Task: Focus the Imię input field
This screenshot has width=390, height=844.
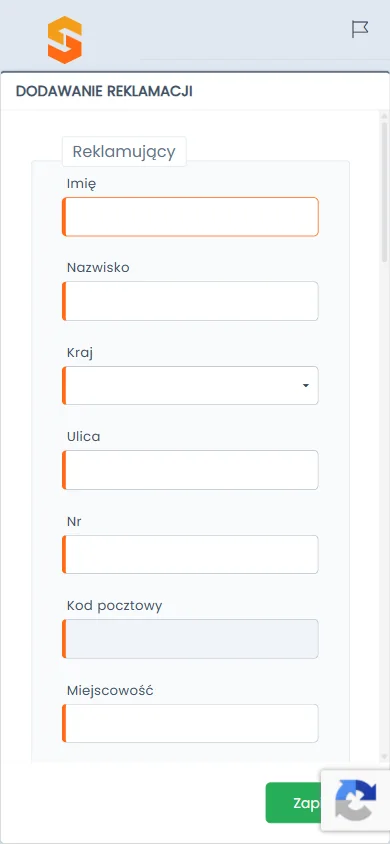Action: coord(190,216)
